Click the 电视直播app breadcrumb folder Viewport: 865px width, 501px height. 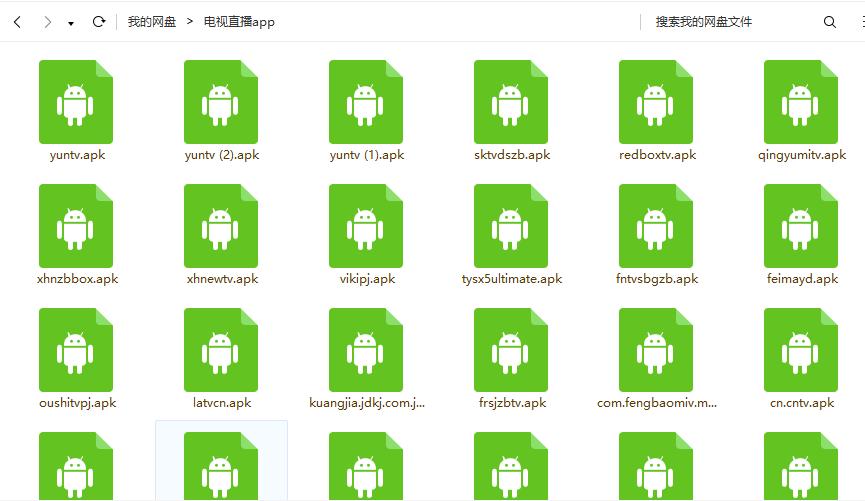point(239,22)
